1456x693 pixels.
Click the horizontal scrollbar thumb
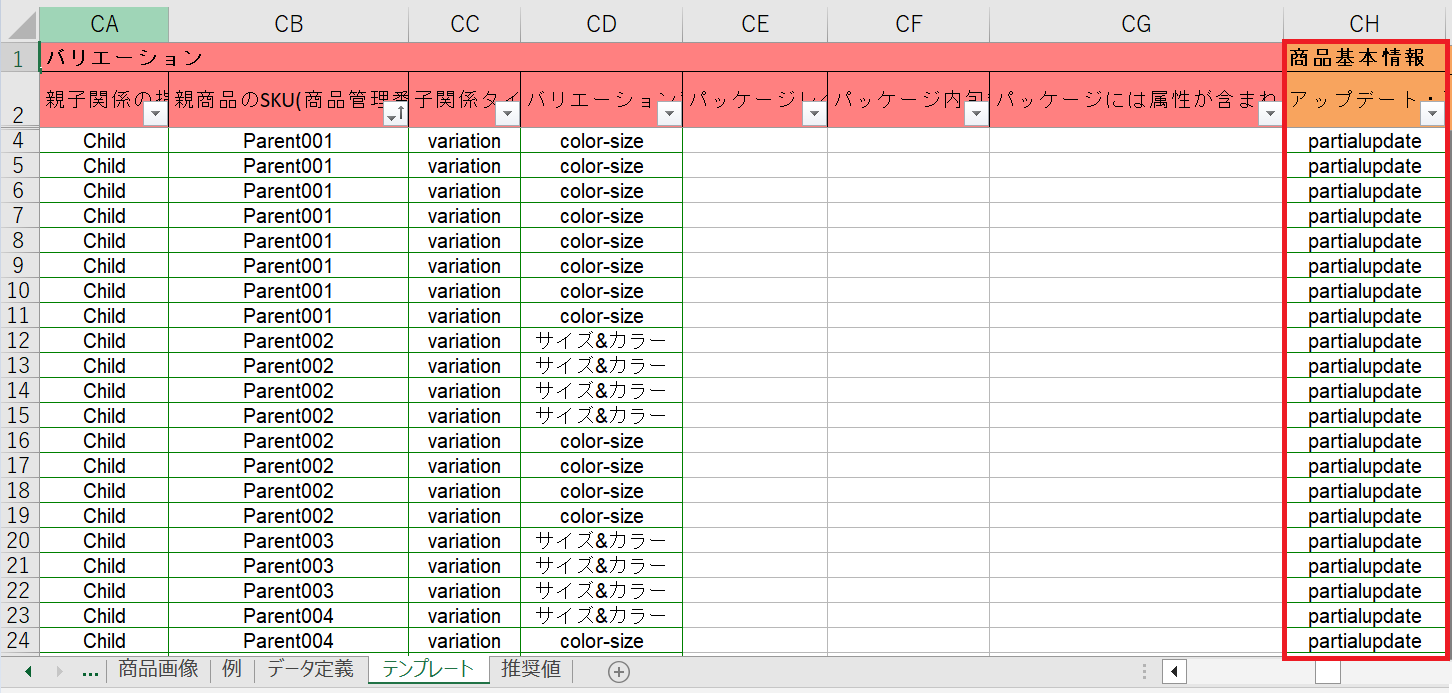click(1328, 672)
